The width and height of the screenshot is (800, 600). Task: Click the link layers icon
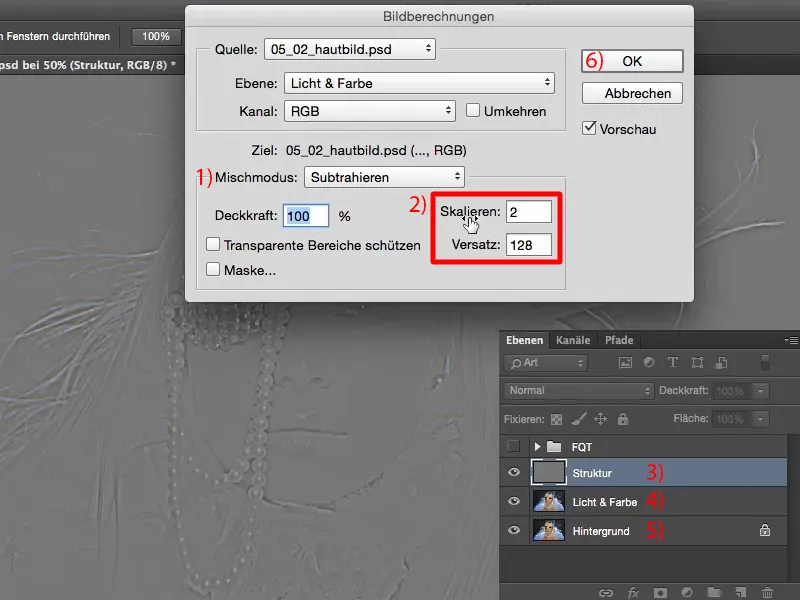pyautogui.click(x=606, y=592)
